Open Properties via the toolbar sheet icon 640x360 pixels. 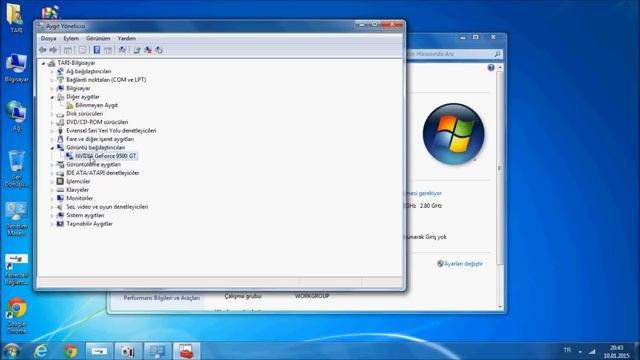[x=82, y=50]
